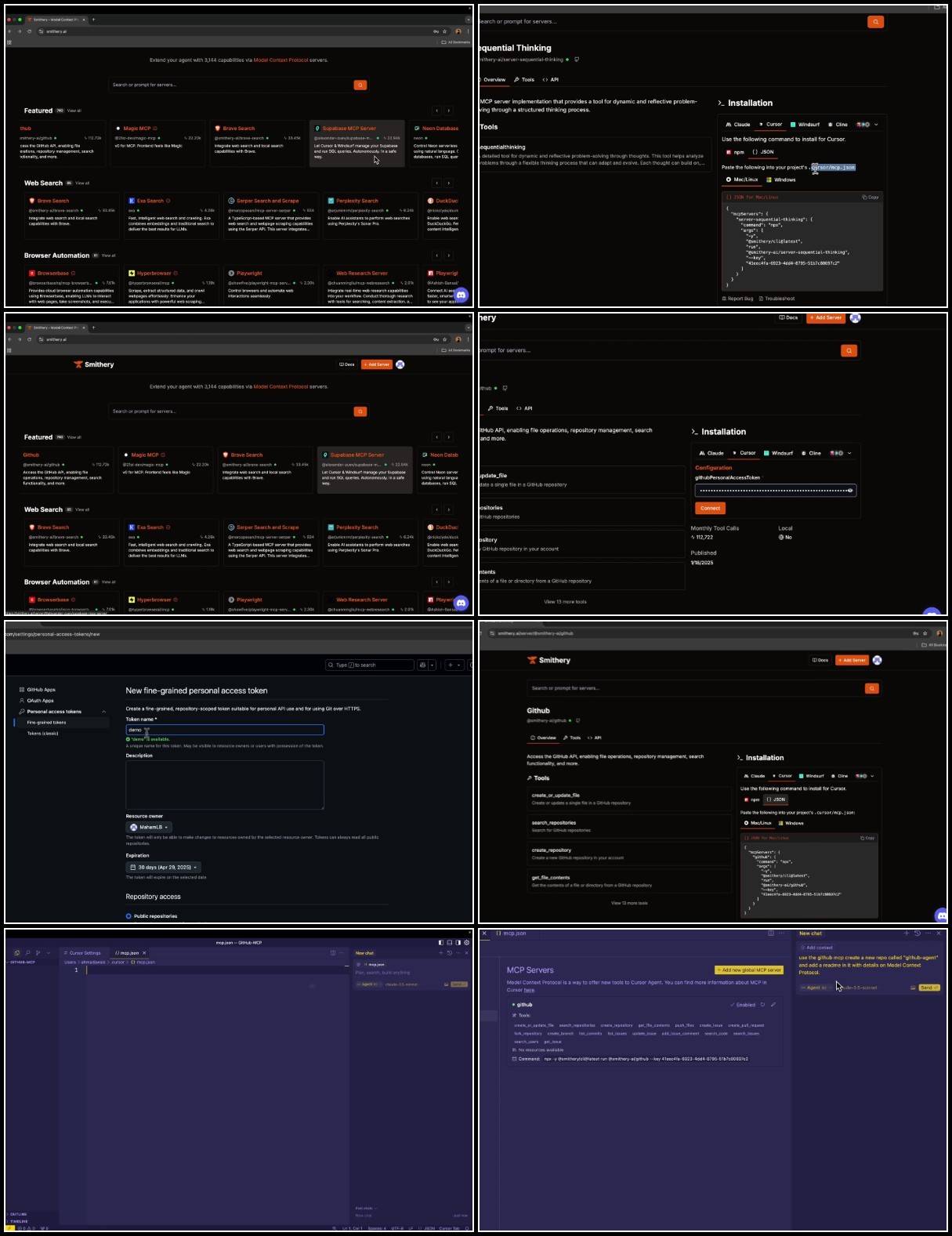This screenshot has width=952, height=1236.
Task: Expand the OUTLINE section in Cursor's sidebar
Action: [x=19, y=1214]
